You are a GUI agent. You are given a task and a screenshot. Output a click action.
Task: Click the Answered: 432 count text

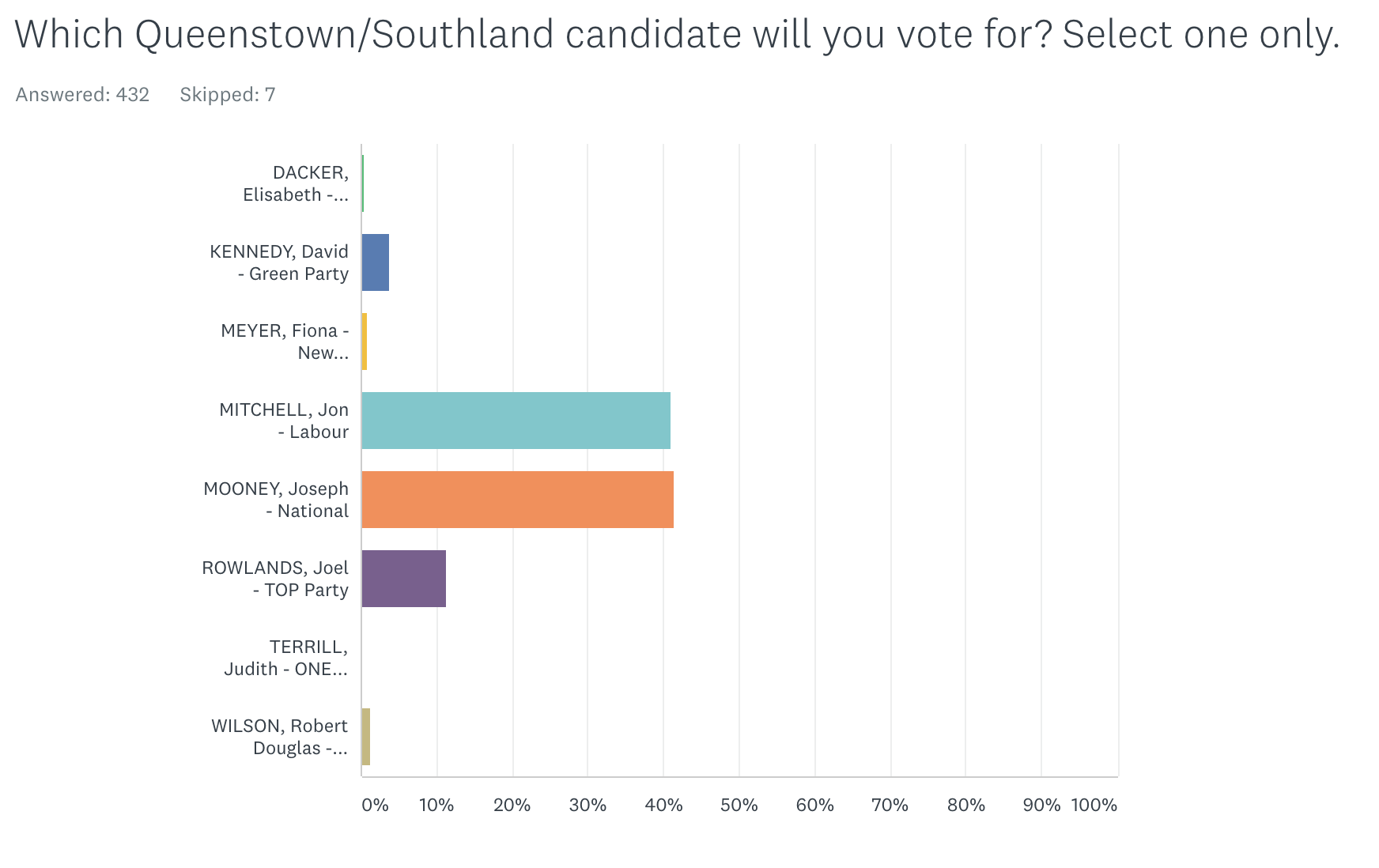click(82, 95)
